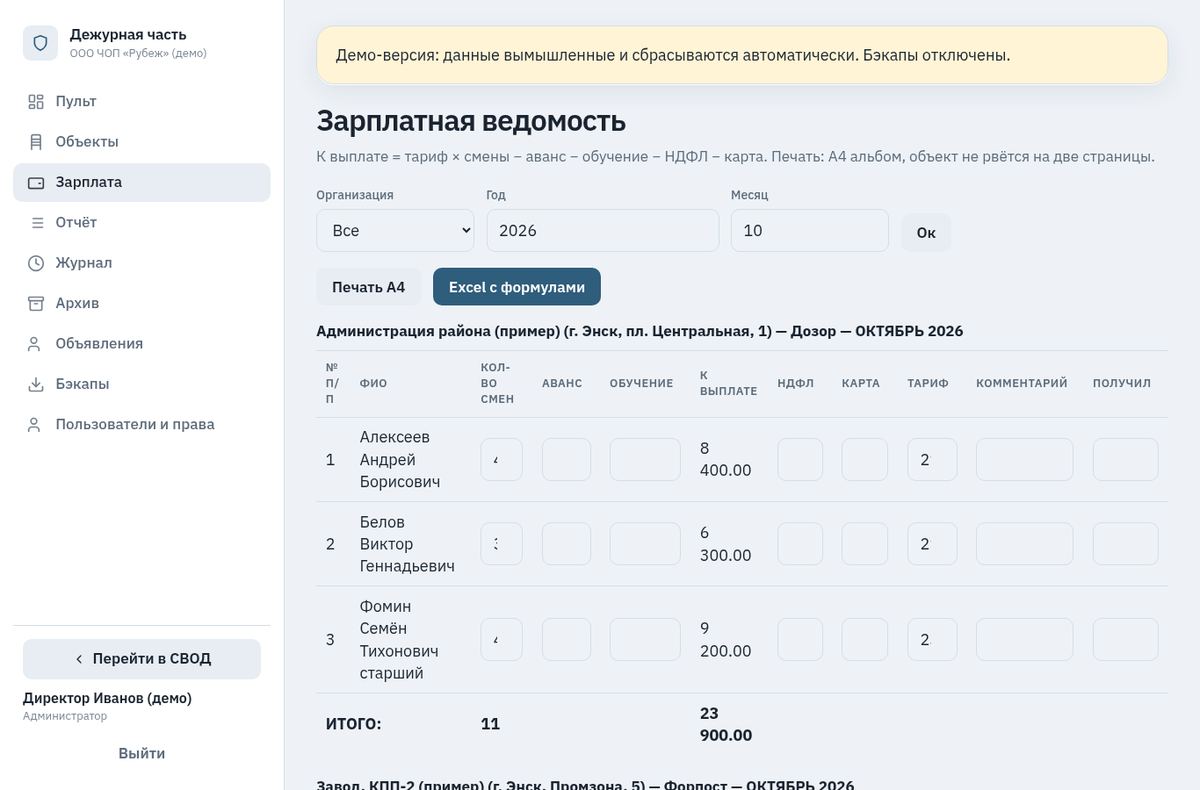Image resolution: width=1200 pixels, height=790 pixels.
Task: Expand the Организация dropdown
Action: [395, 230]
